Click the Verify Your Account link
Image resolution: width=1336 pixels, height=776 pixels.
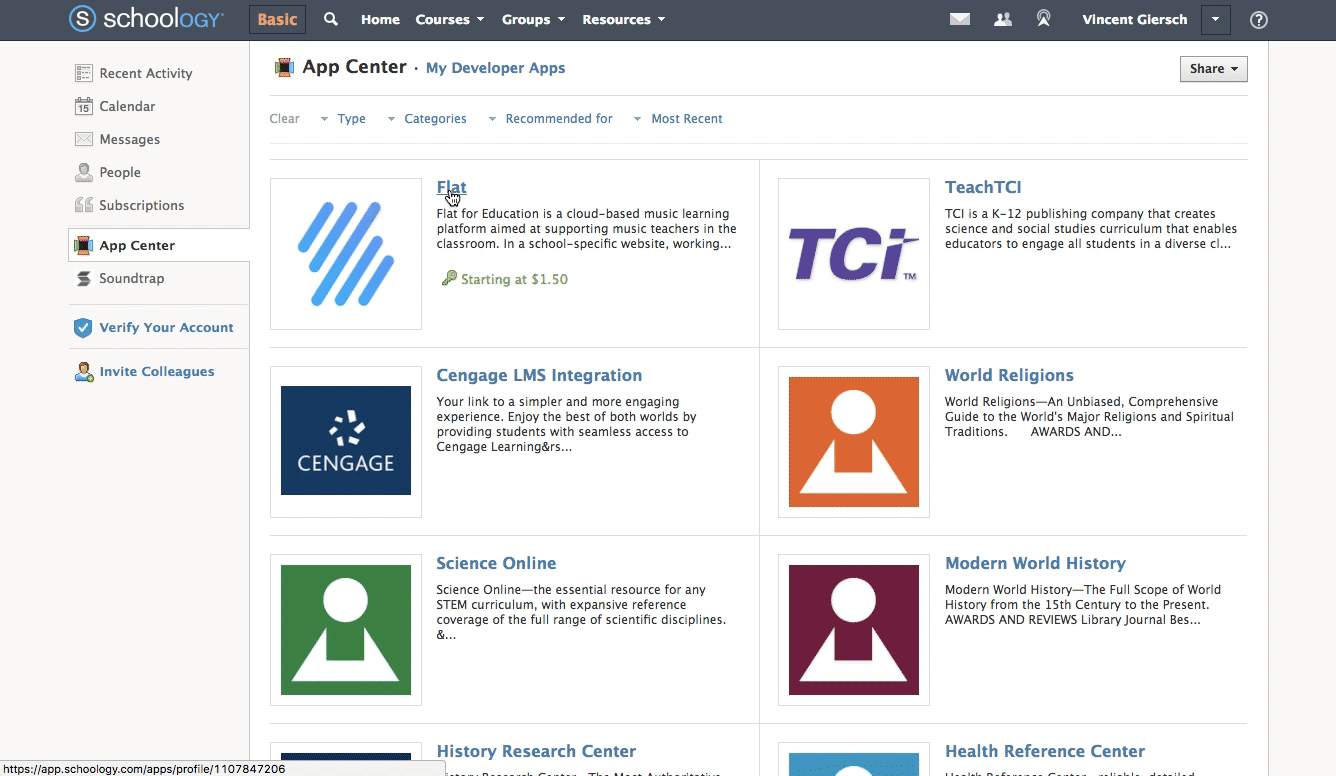166,327
